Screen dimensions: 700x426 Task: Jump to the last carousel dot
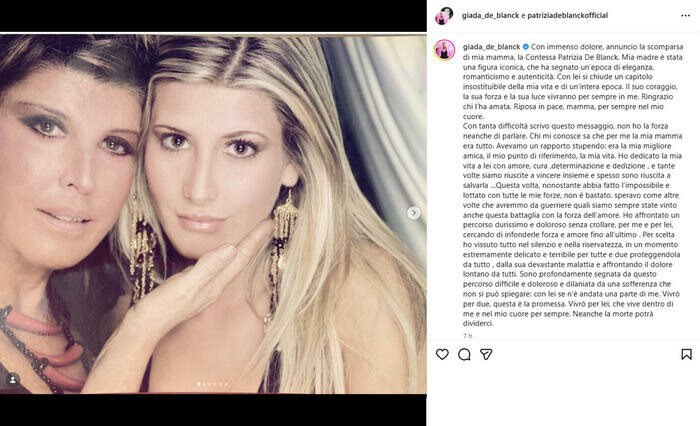click(226, 384)
